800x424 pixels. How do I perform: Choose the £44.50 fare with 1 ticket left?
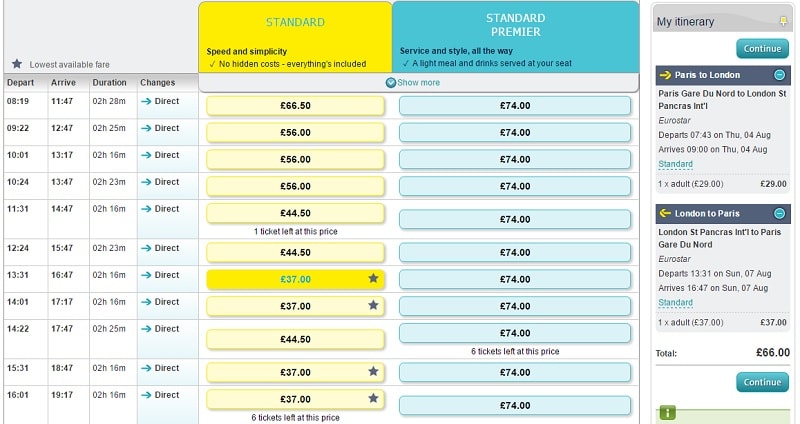pos(295,213)
